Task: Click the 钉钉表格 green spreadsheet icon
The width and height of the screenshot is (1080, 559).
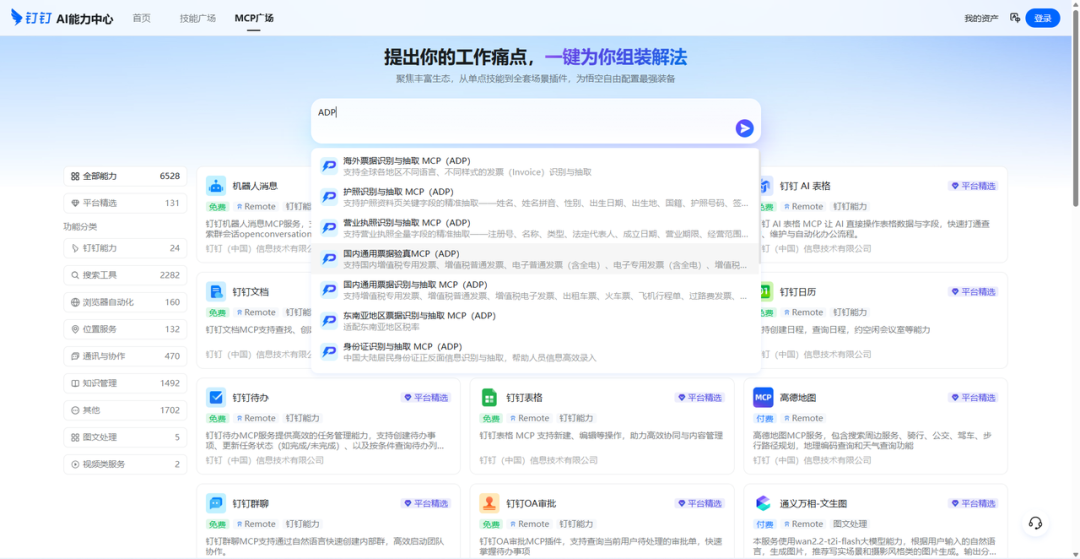Action: point(489,397)
